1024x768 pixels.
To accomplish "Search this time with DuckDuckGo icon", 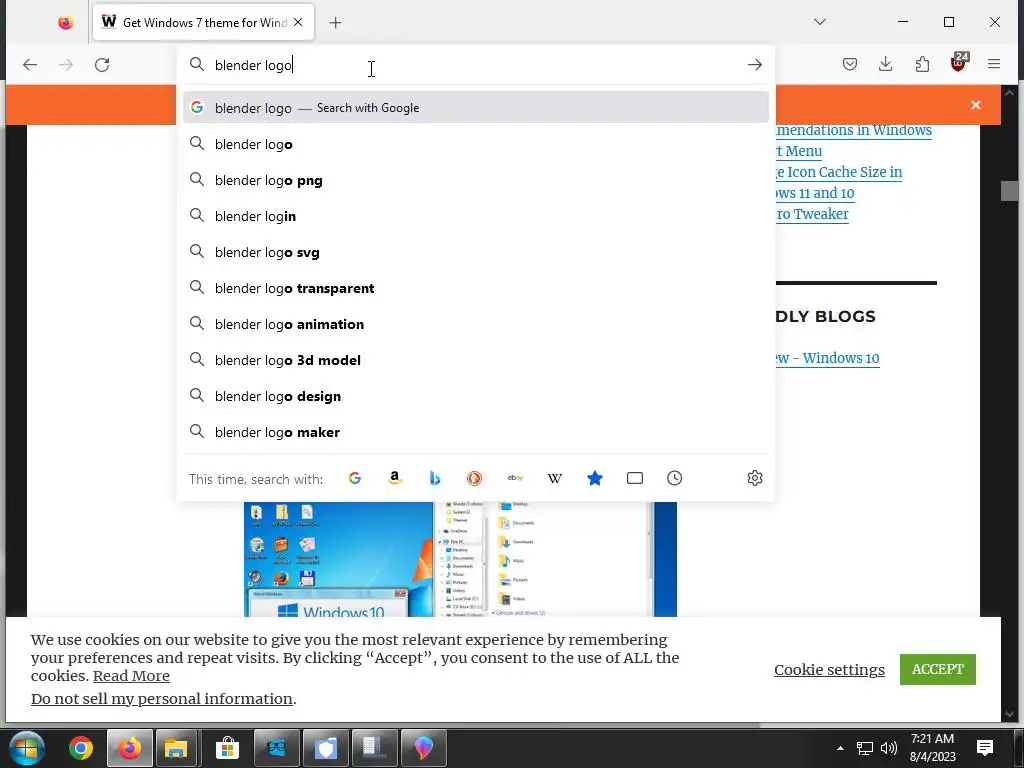I will point(475,478).
